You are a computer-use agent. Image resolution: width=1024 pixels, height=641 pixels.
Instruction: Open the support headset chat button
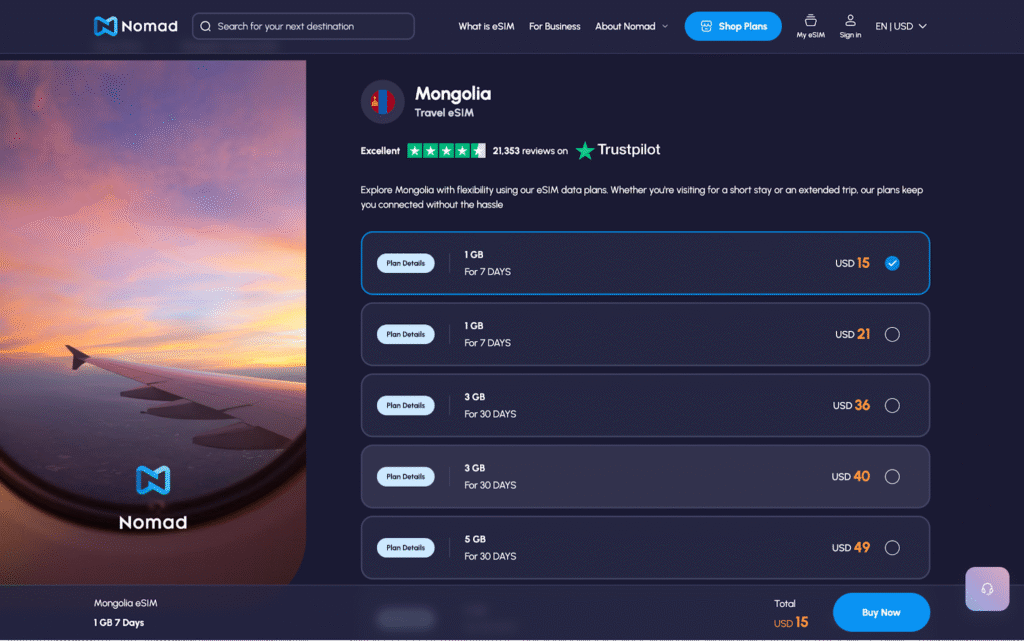point(987,589)
